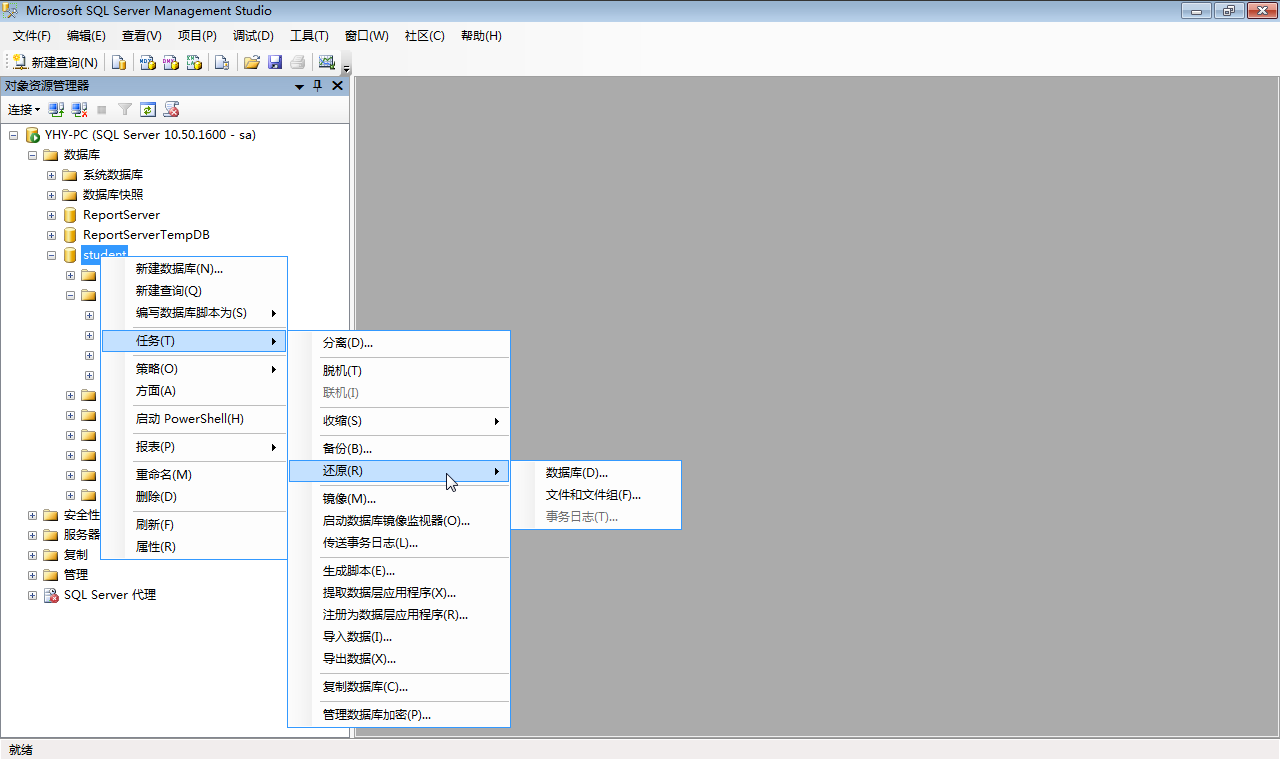This screenshot has height=760, width=1280.
Task: Open the 收缩(S) submenu
Action: (400, 420)
